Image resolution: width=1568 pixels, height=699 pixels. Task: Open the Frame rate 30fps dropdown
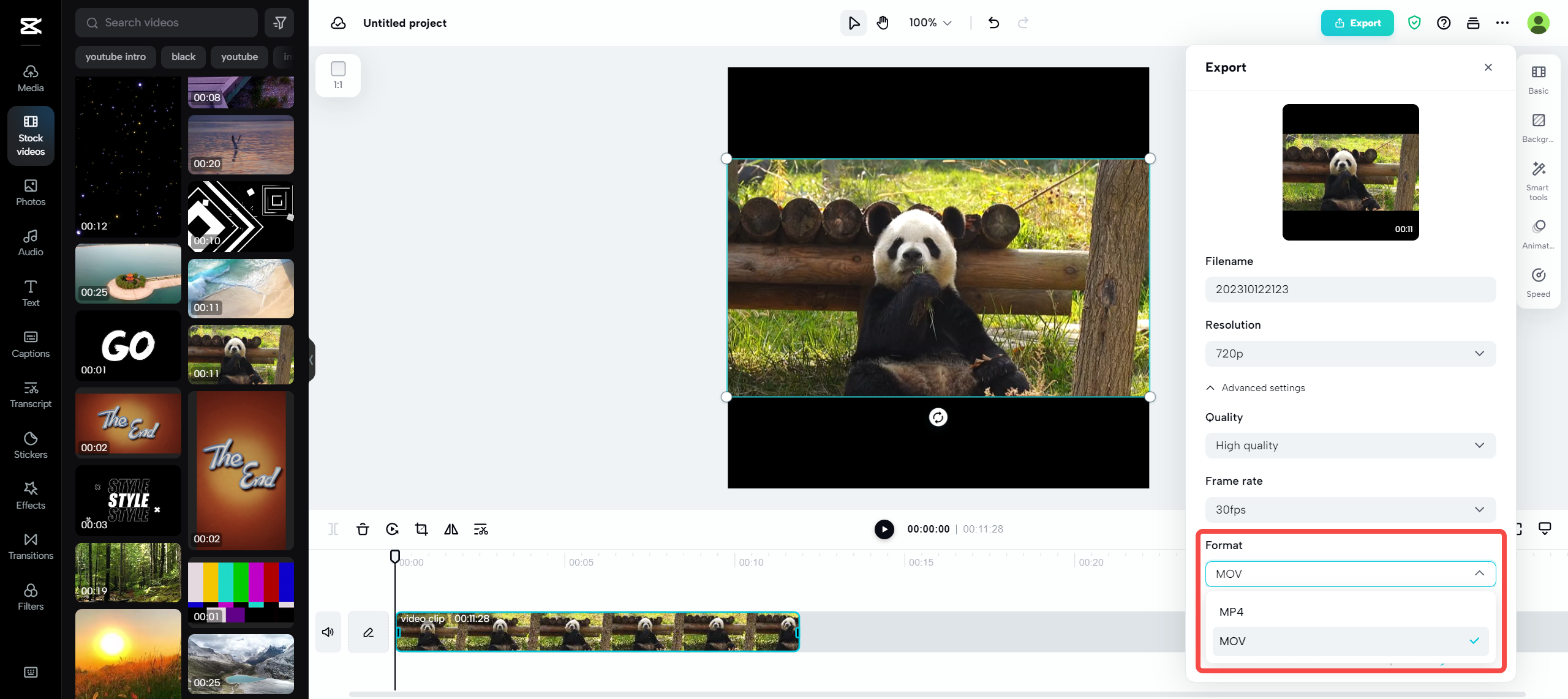click(x=1350, y=509)
